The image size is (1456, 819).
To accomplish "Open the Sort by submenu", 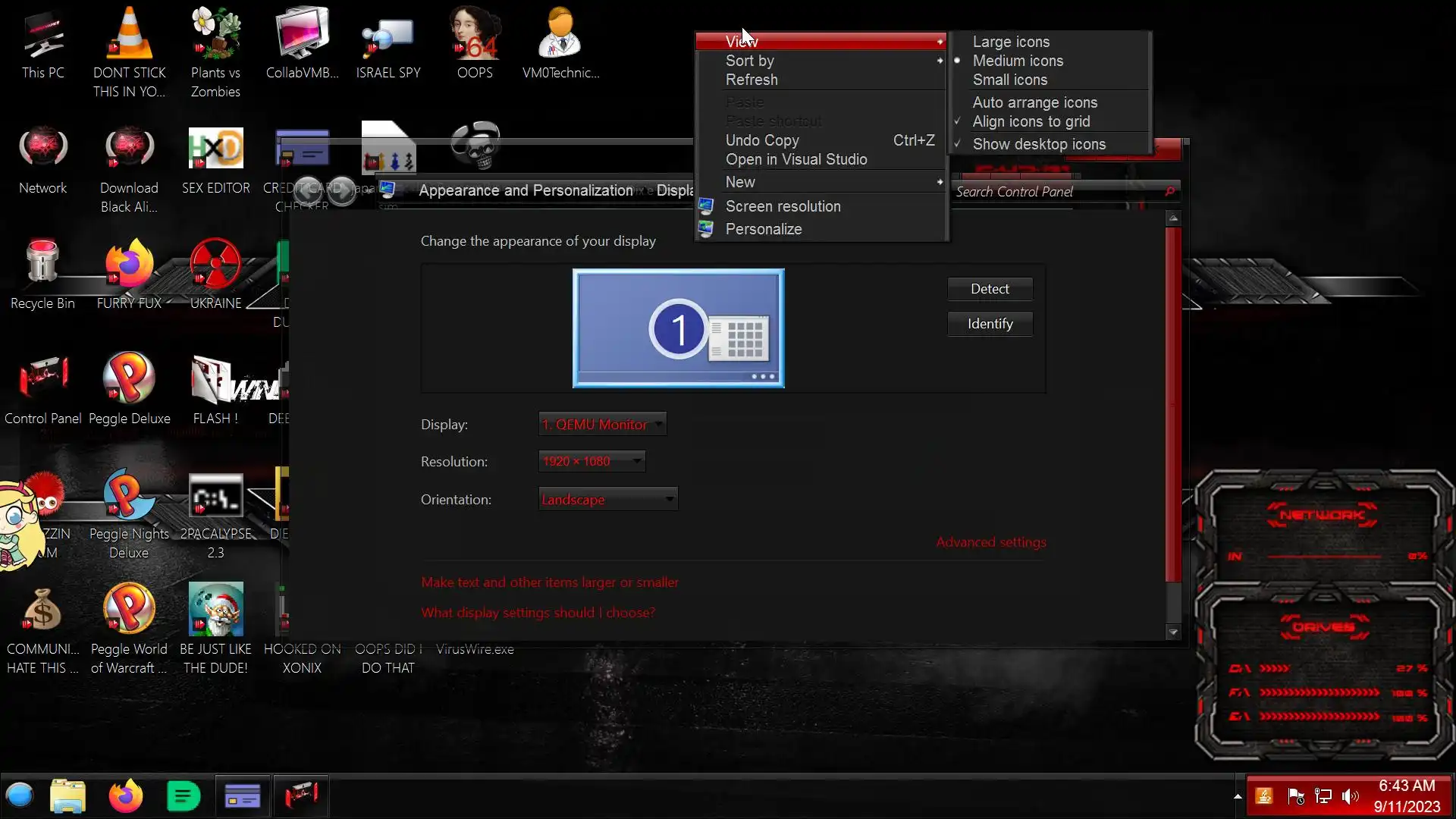I will 749,61.
